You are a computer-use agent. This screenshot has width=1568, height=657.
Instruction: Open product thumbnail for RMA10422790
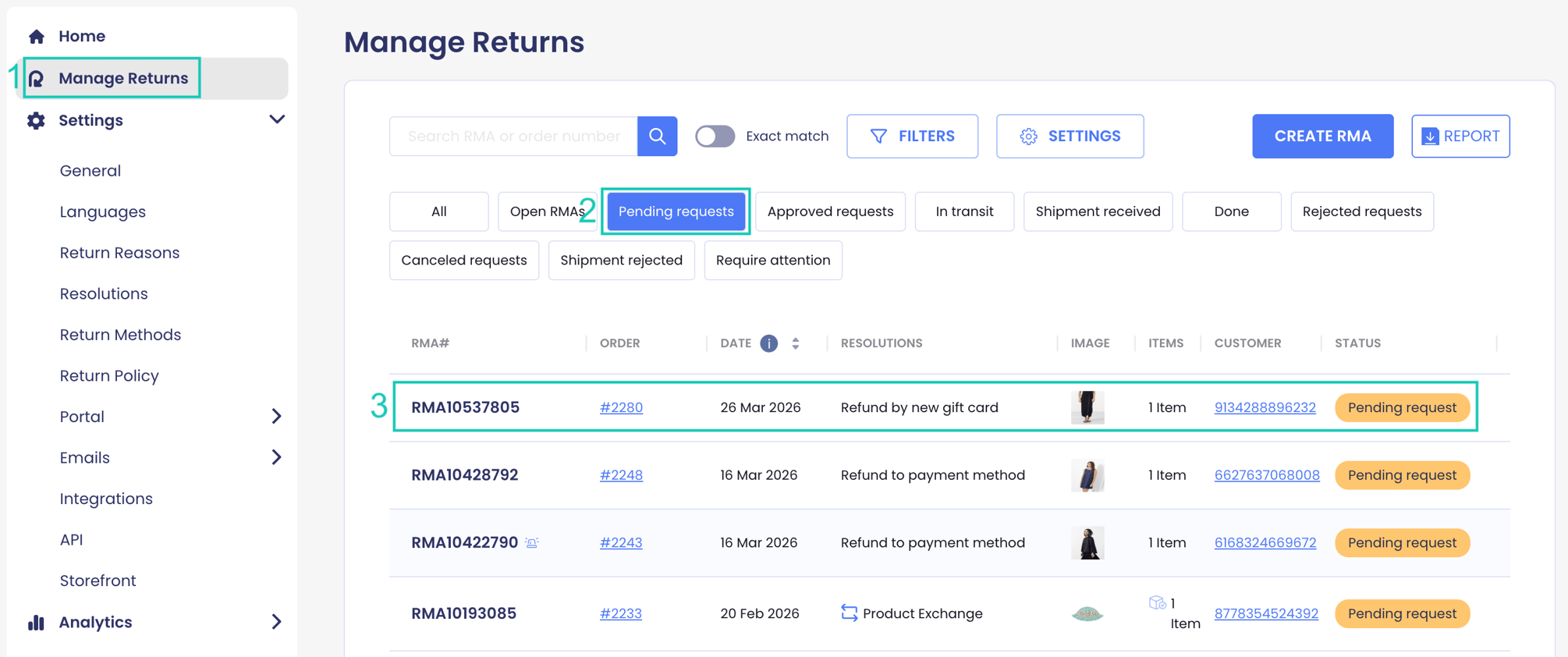pyautogui.click(x=1087, y=542)
